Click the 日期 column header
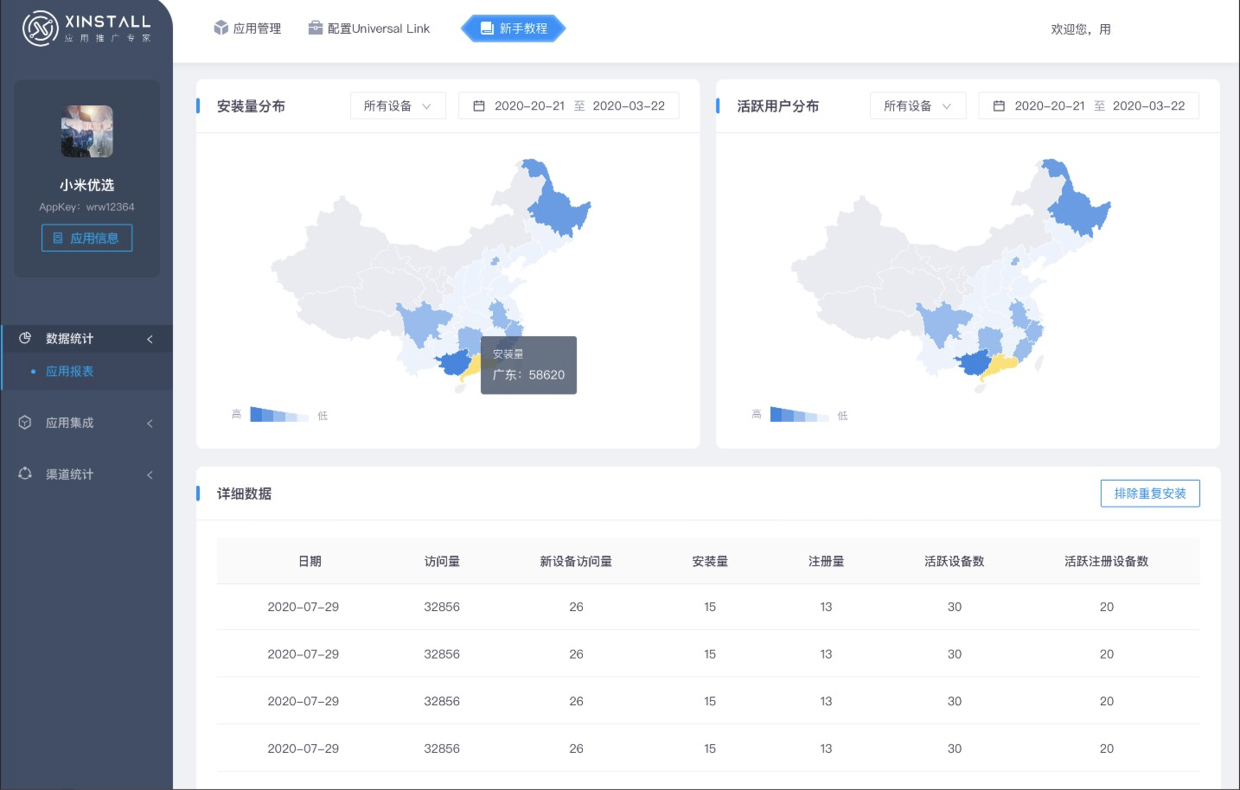 point(310,561)
